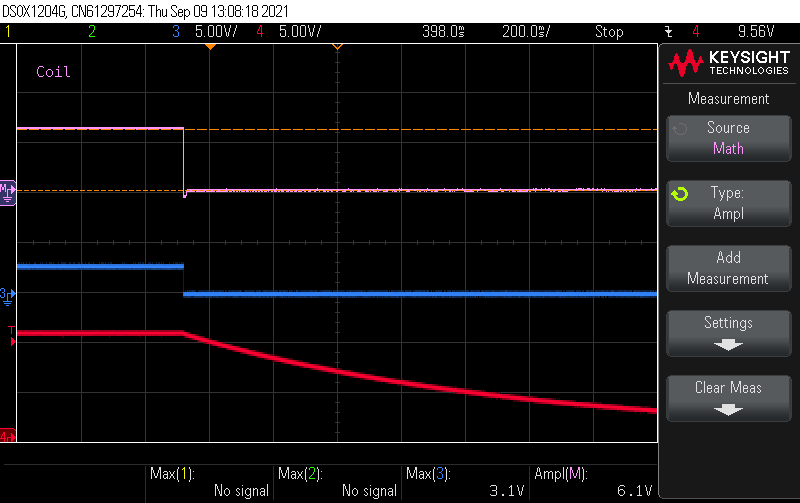Click the Measurement menu title
Image resolution: width=800 pixels, height=503 pixels.
(729, 98)
